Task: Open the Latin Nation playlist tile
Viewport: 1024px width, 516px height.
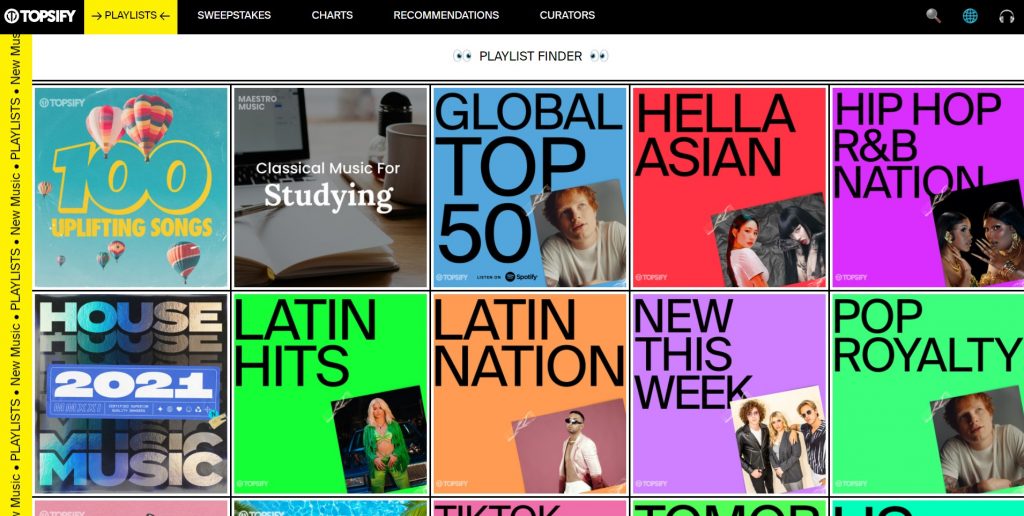Action: (530, 394)
